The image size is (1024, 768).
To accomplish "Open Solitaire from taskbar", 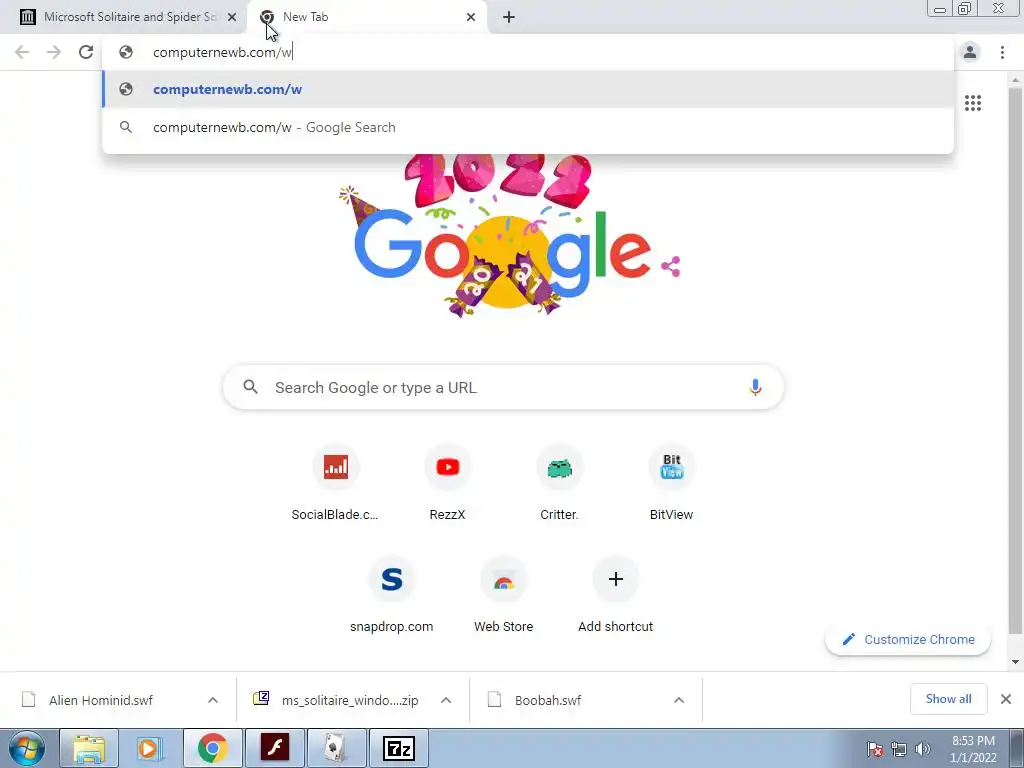I will coord(336,748).
